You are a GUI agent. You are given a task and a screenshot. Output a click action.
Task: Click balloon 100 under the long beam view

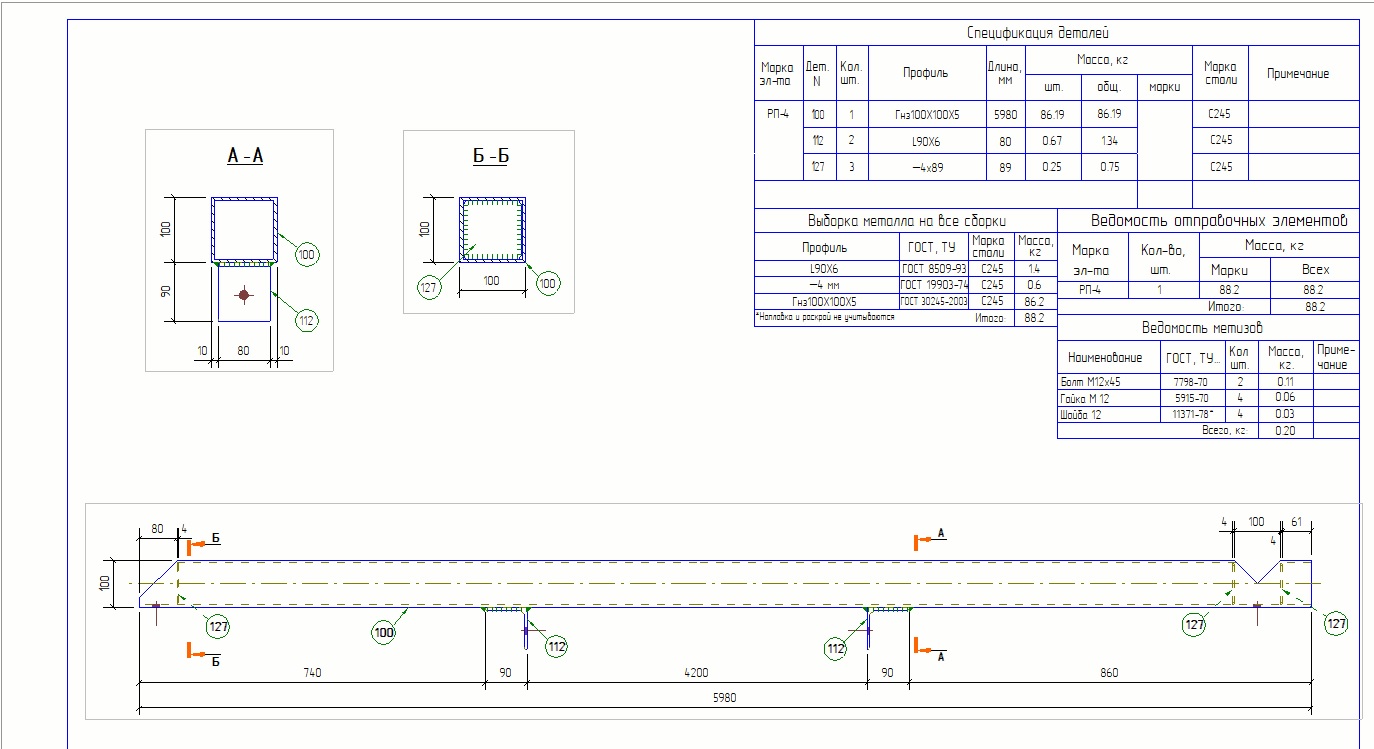click(384, 631)
